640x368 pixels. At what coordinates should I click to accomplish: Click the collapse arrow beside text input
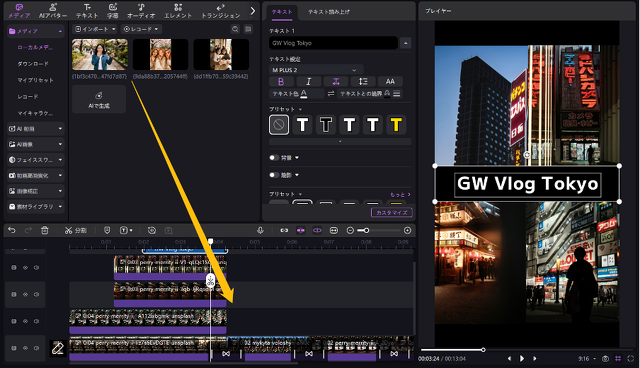[405, 43]
